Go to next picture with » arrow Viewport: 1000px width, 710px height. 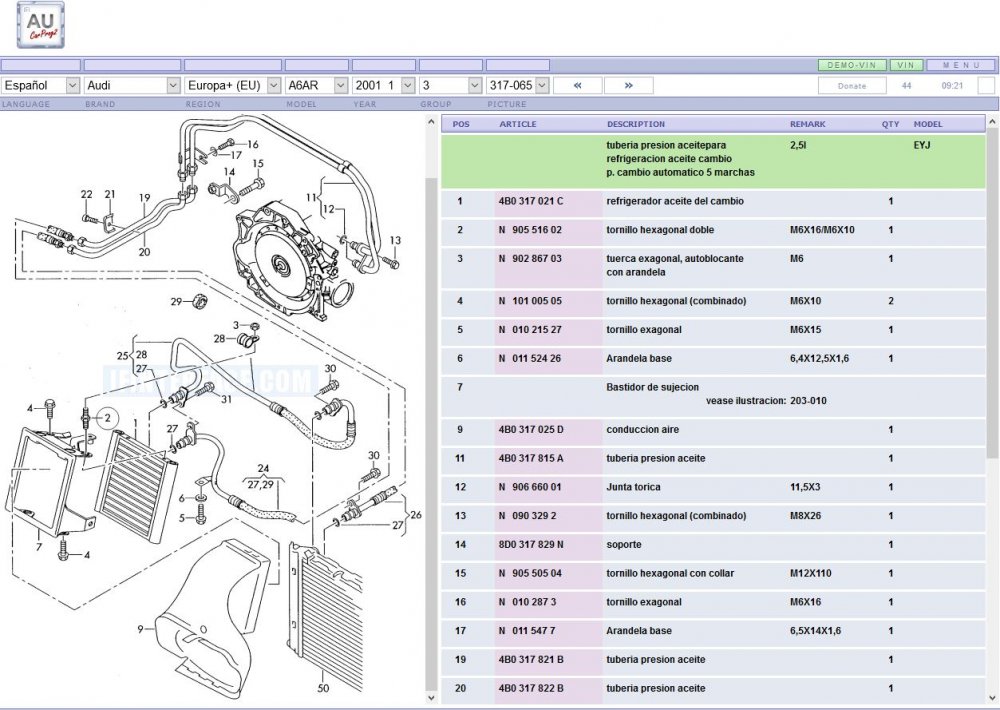click(628, 86)
